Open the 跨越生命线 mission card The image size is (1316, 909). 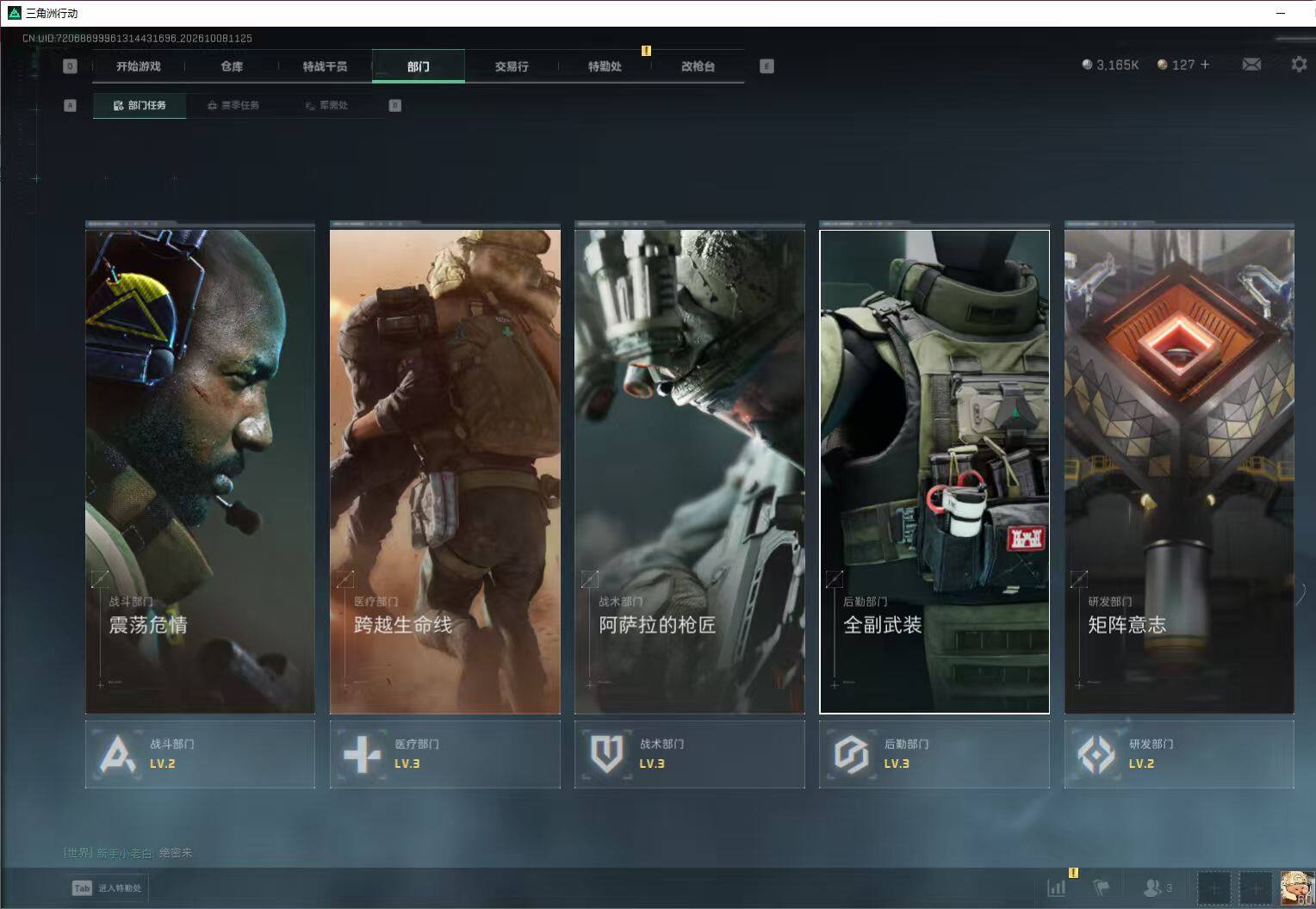(x=444, y=471)
